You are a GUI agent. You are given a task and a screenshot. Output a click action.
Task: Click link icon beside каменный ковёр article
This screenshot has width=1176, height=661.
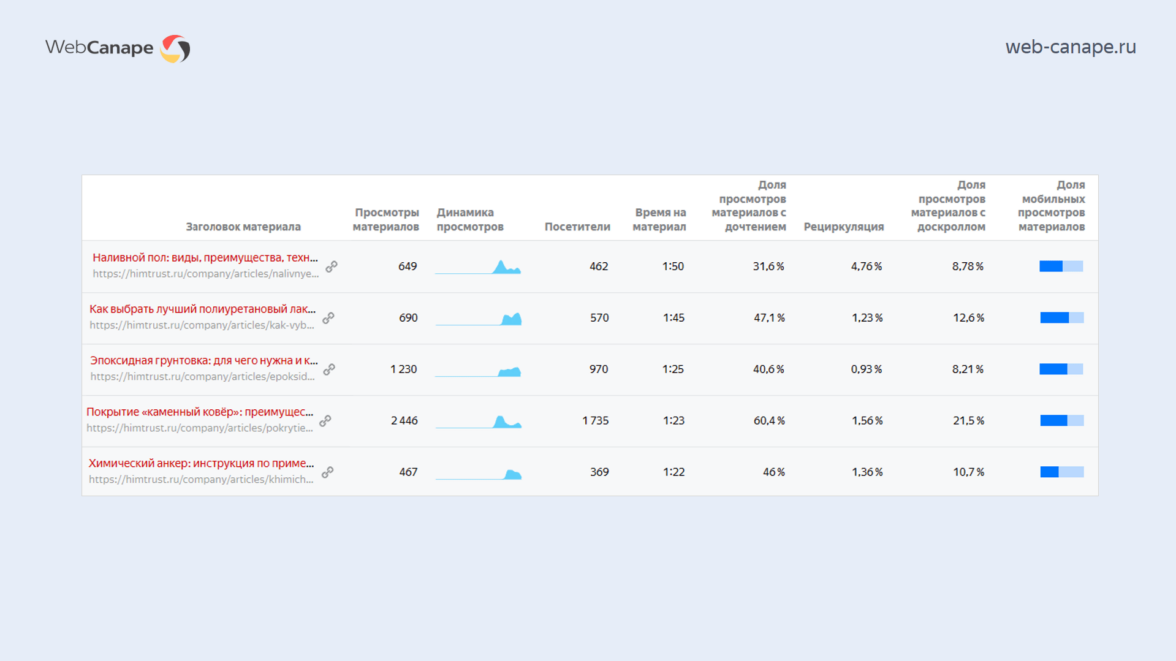(325, 421)
